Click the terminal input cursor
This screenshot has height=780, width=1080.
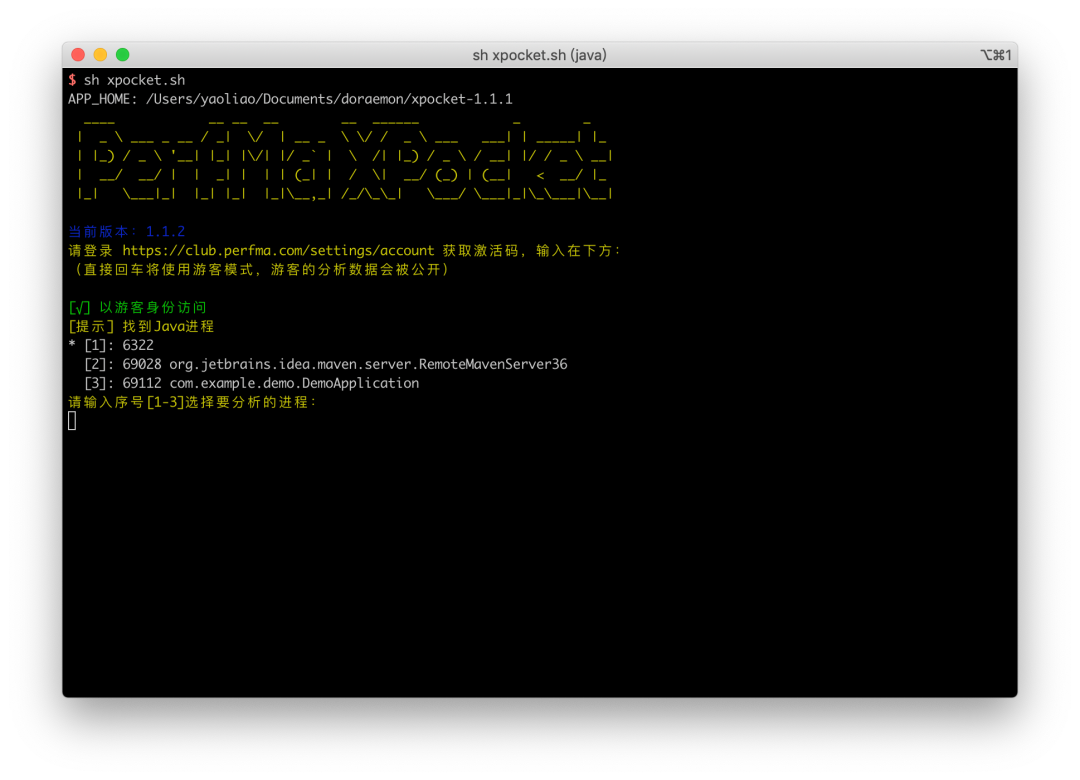72,421
